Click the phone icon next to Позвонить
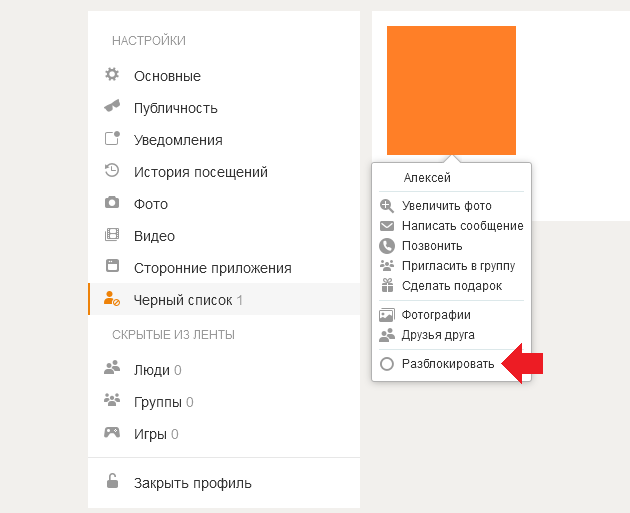This screenshot has height=513, width=630. (387, 246)
